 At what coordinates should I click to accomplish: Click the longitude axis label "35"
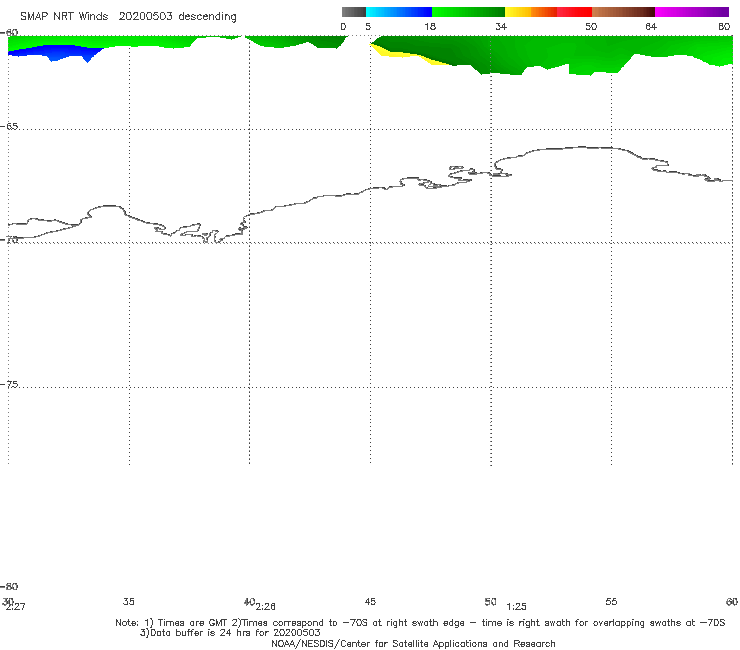point(128,602)
